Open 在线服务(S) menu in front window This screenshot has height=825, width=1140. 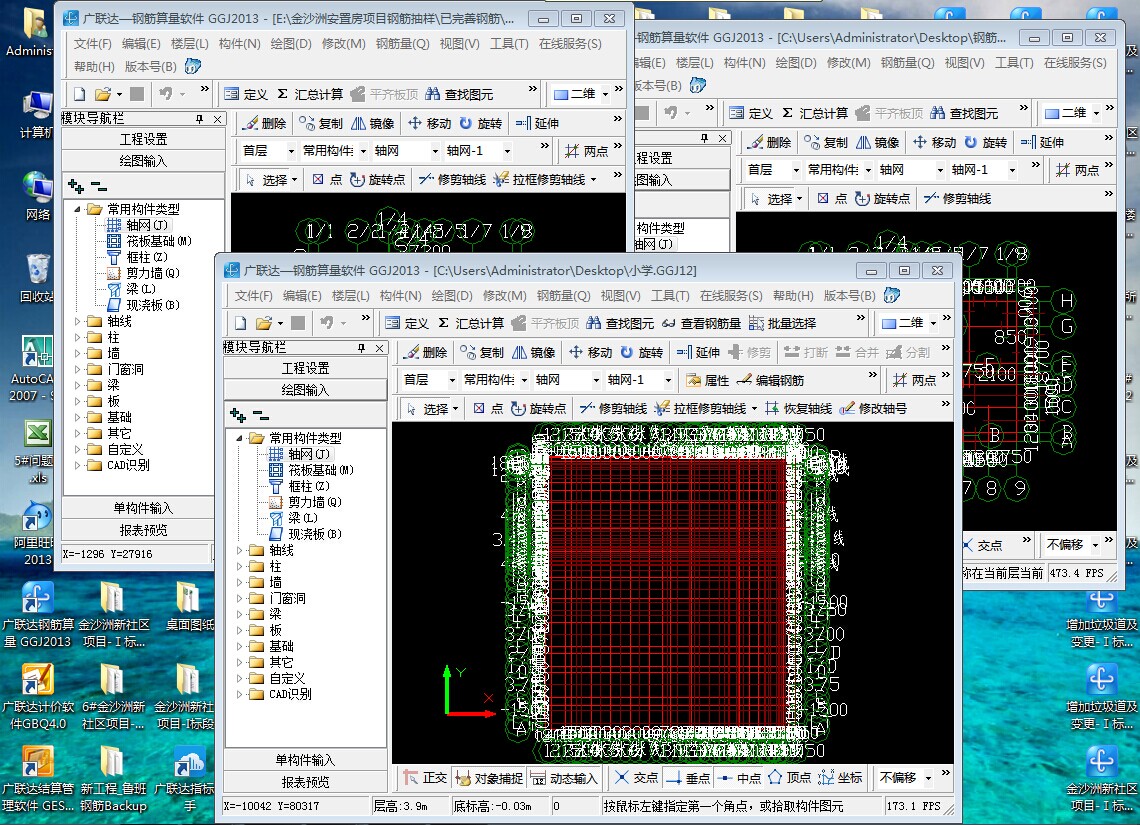click(731, 296)
